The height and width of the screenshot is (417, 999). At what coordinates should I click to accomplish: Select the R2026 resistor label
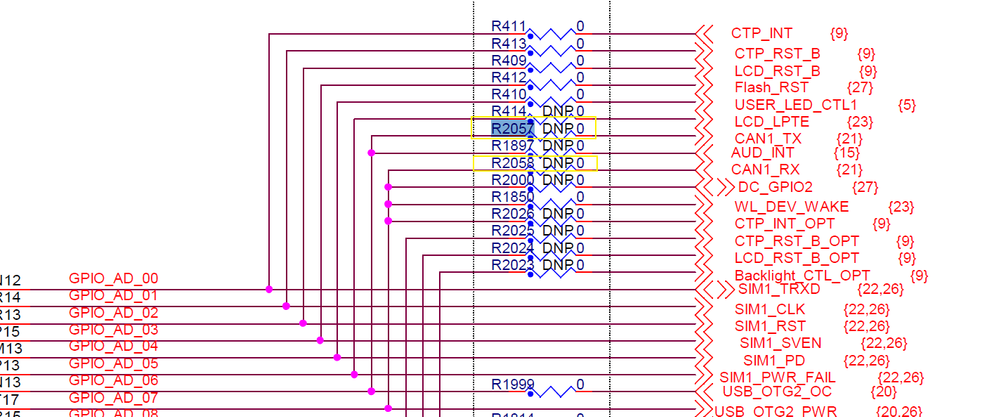click(x=512, y=213)
